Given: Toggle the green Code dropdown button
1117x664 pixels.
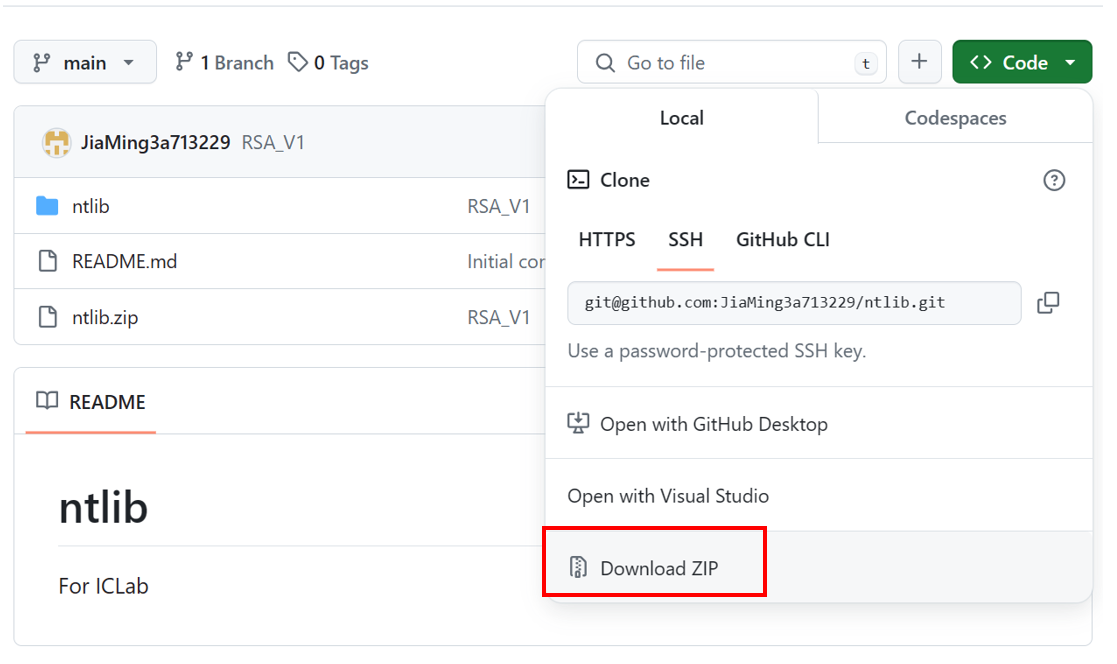Looking at the screenshot, I should point(1022,62).
